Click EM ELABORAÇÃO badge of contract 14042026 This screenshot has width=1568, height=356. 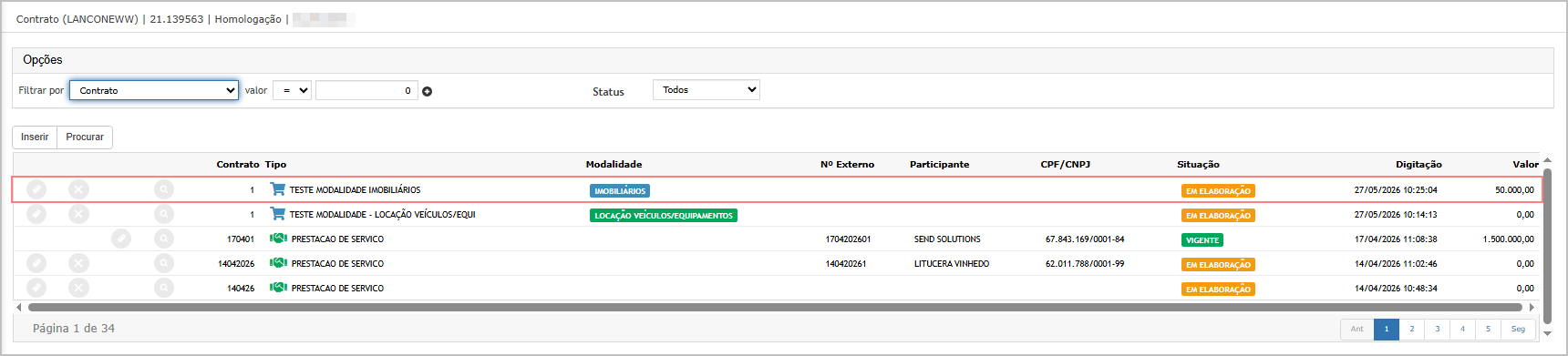(1218, 265)
